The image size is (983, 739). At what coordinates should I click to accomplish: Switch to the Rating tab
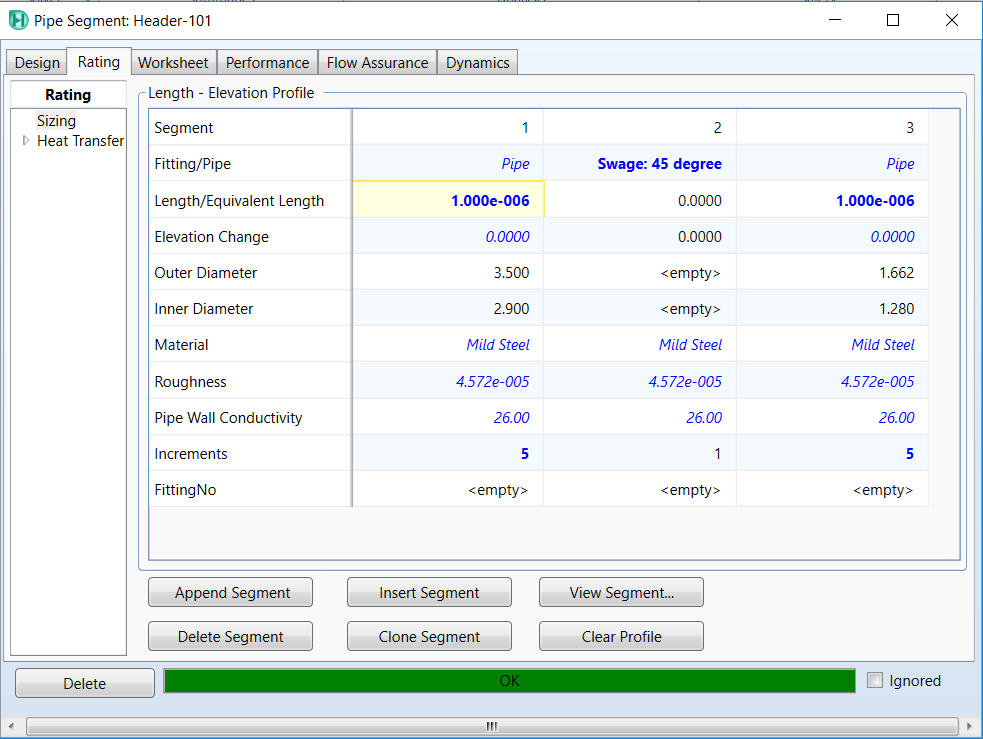coord(98,61)
